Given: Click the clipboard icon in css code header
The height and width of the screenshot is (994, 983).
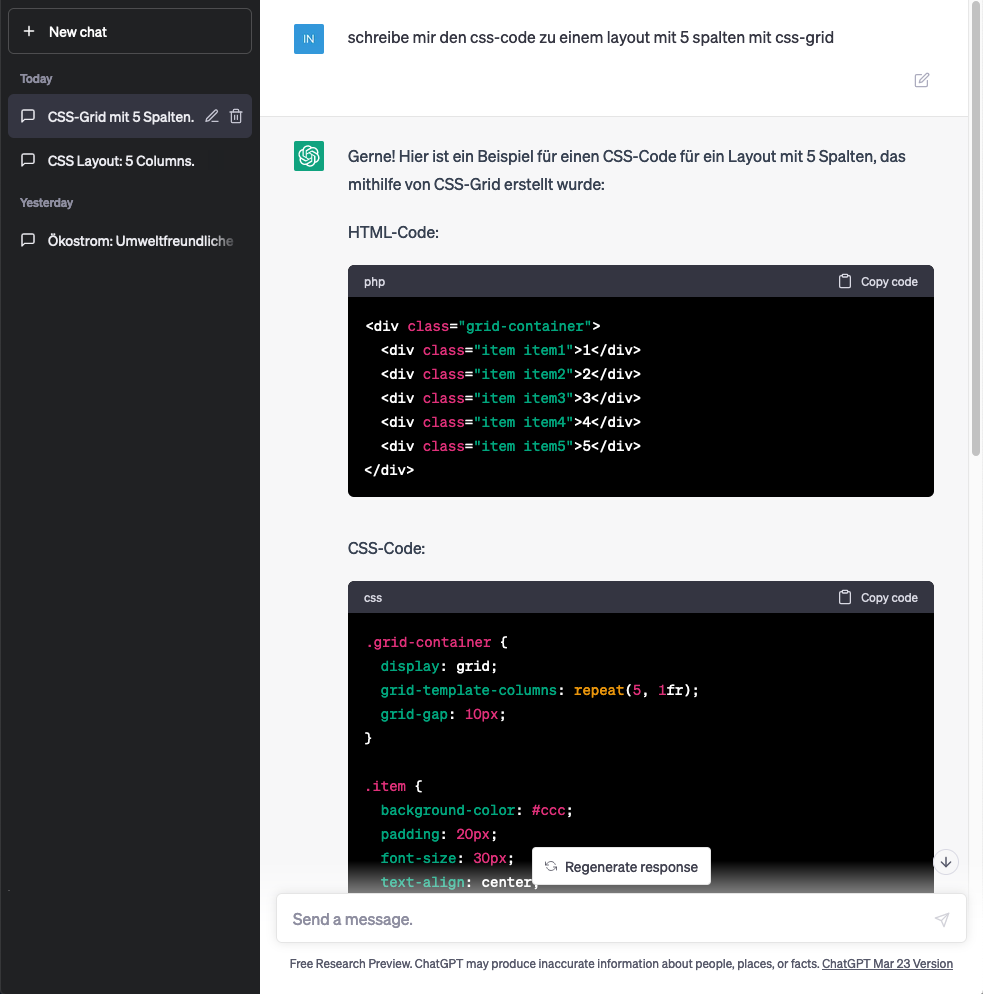Looking at the screenshot, I should click(845, 598).
